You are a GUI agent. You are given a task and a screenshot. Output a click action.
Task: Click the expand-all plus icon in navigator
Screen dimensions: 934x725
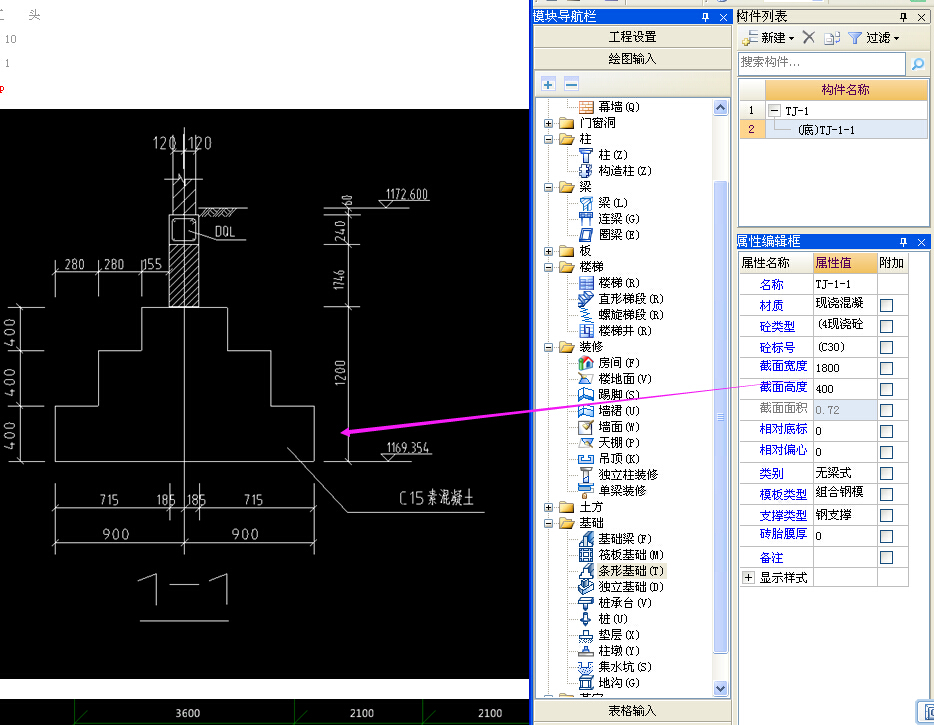click(549, 84)
